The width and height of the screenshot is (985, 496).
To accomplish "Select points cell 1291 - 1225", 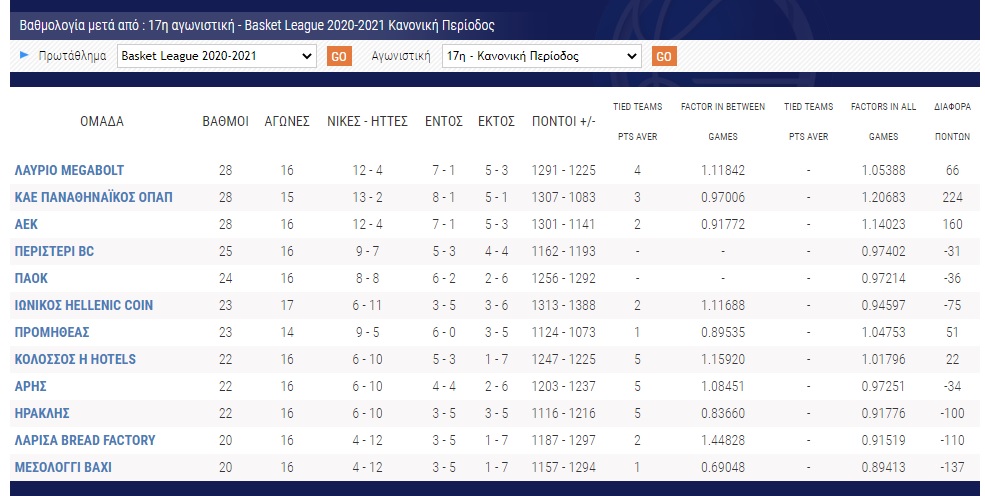I will (x=563, y=170).
